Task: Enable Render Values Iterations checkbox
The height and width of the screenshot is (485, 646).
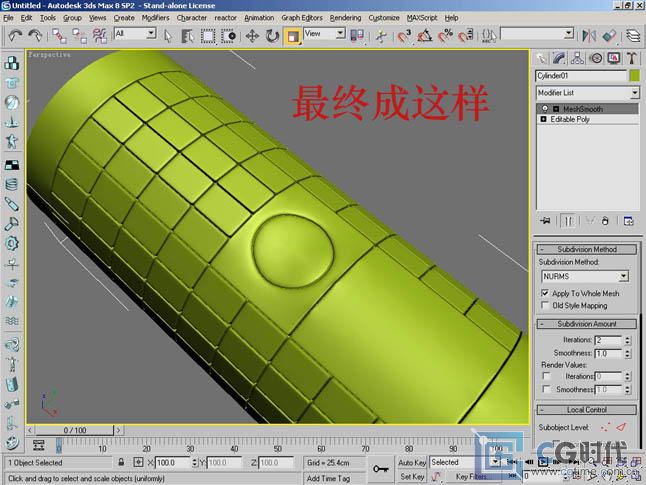Action: point(546,376)
